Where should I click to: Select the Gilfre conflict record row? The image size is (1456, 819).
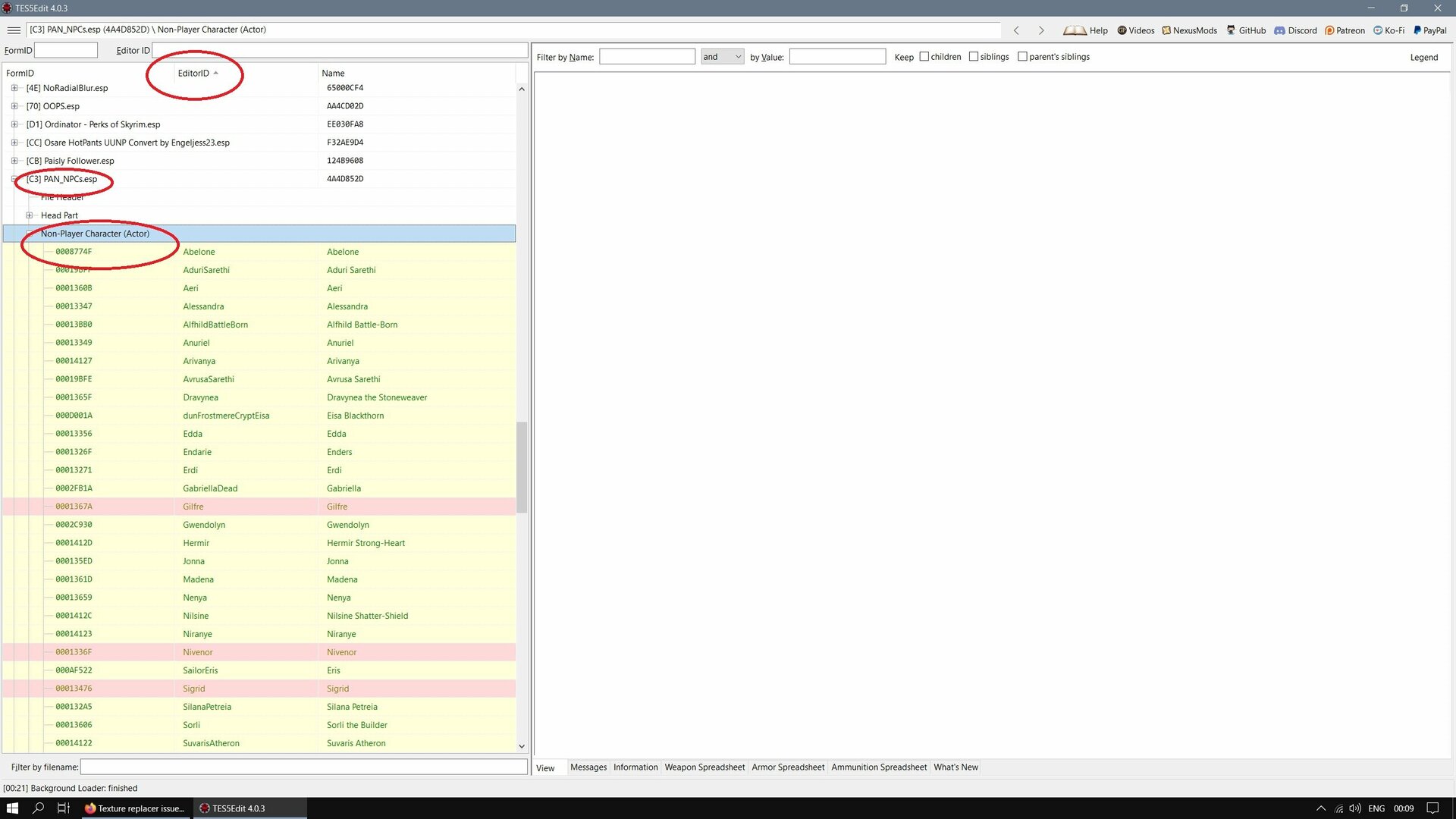tap(259, 507)
